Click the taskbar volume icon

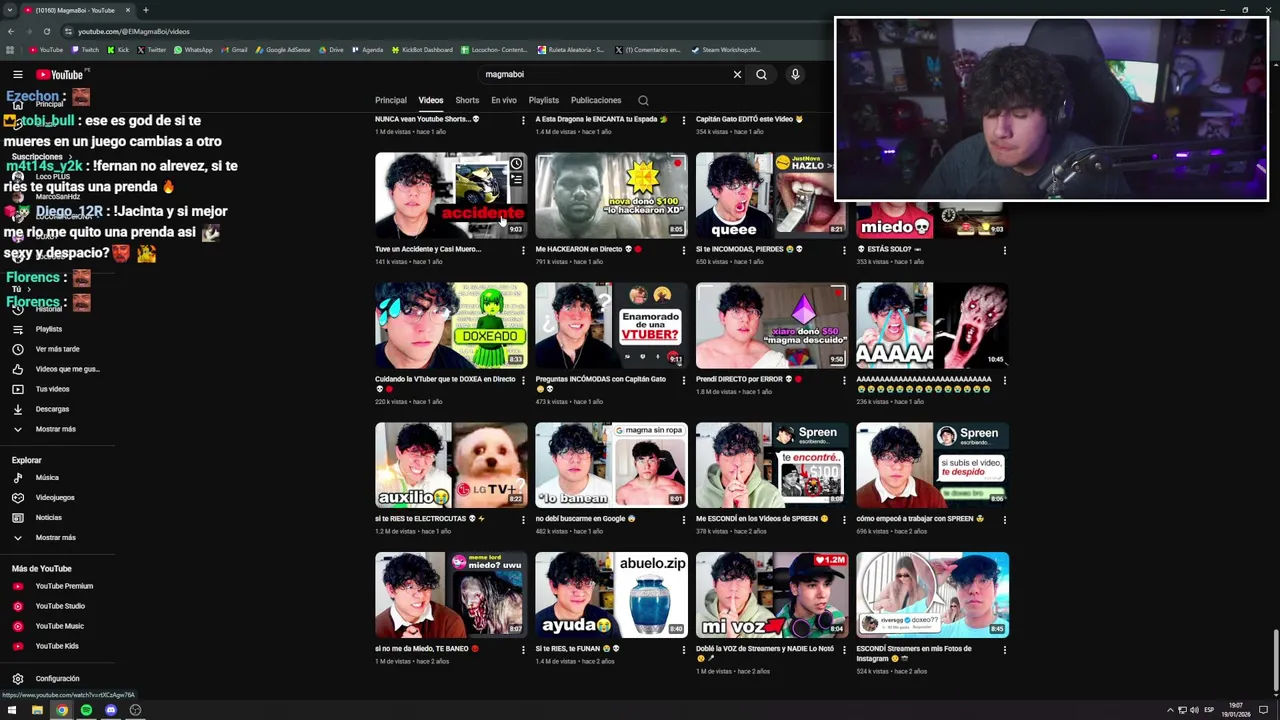(x=1194, y=710)
